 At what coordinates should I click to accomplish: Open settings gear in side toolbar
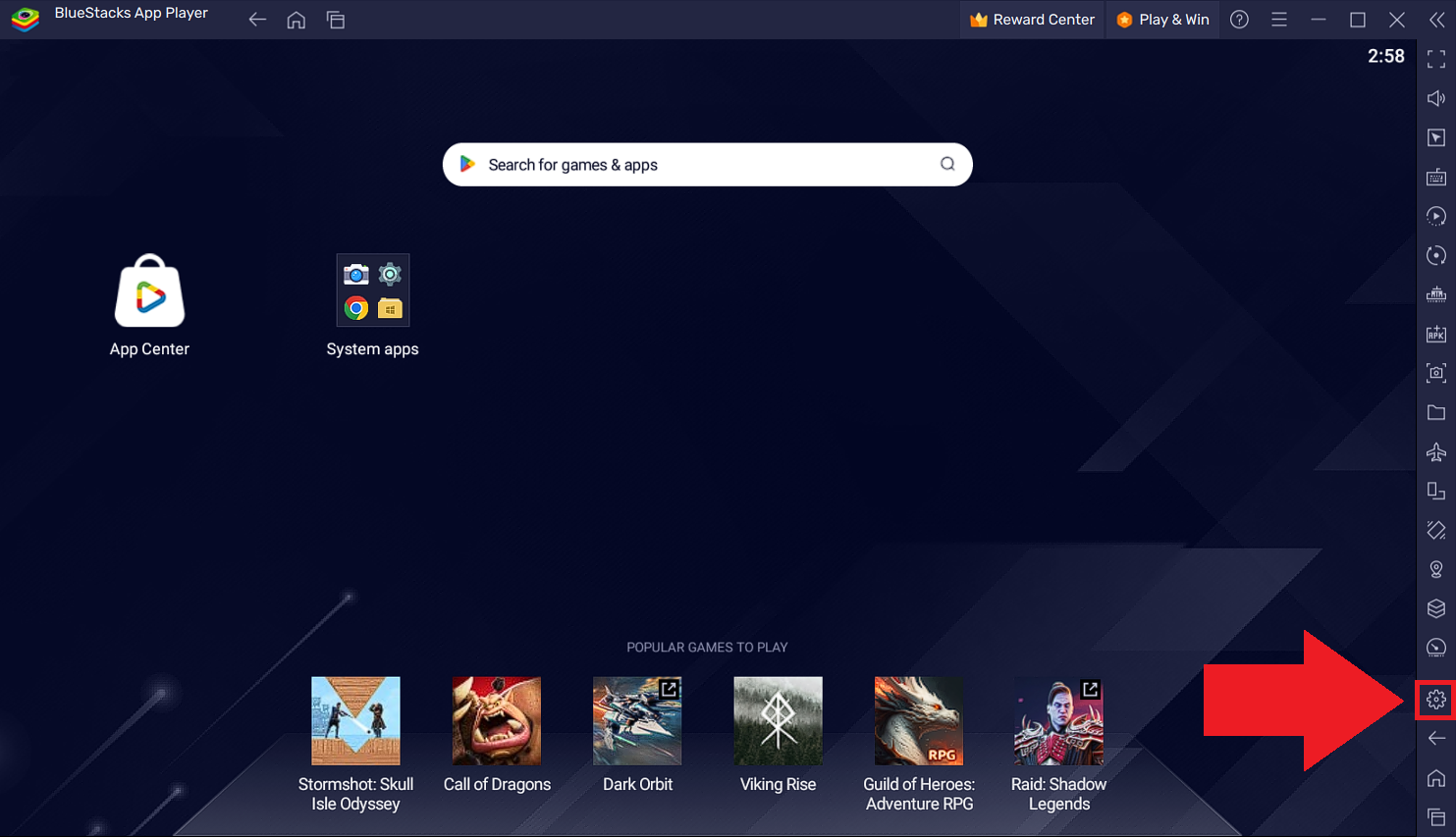pos(1436,699)
